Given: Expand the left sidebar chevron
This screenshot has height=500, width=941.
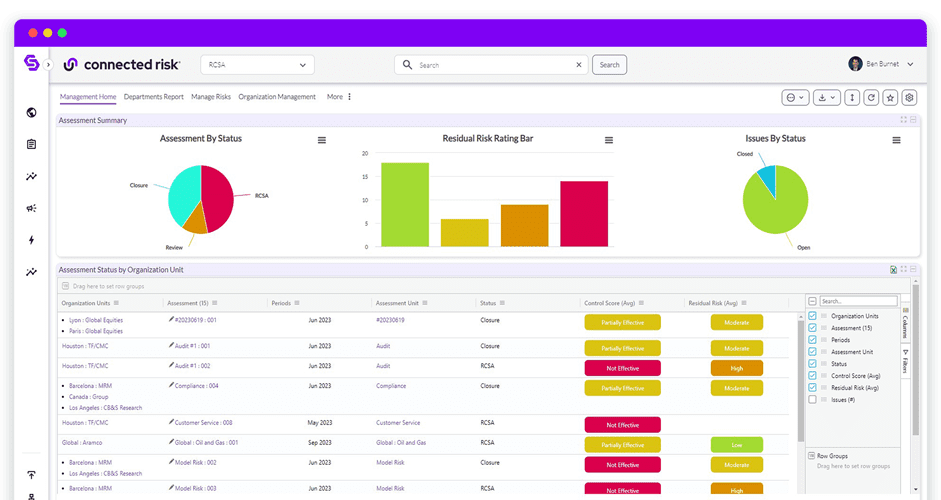Looking at the screenshot, I should tap(48, 64).
